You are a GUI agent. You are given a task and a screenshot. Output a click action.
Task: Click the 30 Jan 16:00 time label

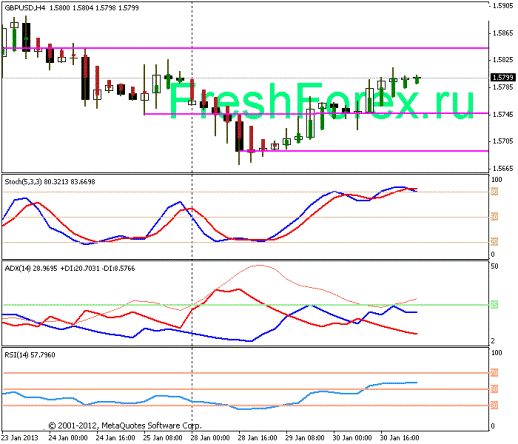tap(399, 438)
